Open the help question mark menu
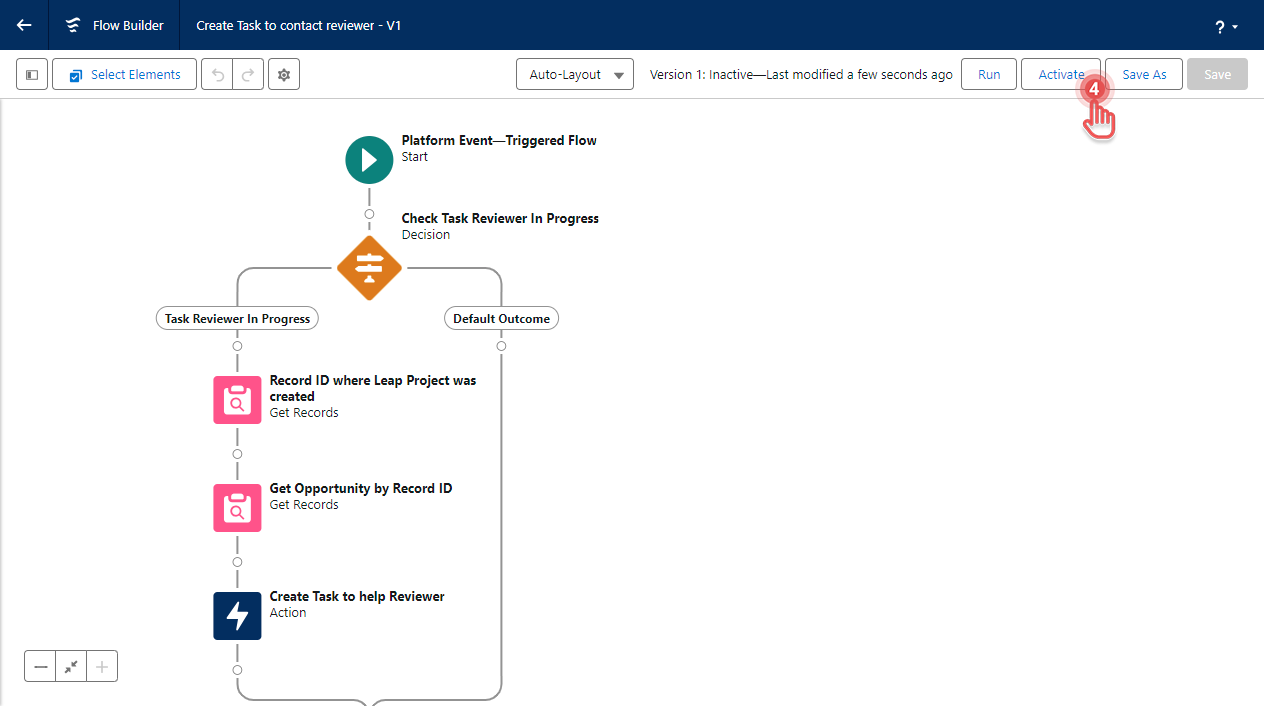The image size is (1264, 706). 1226,27
